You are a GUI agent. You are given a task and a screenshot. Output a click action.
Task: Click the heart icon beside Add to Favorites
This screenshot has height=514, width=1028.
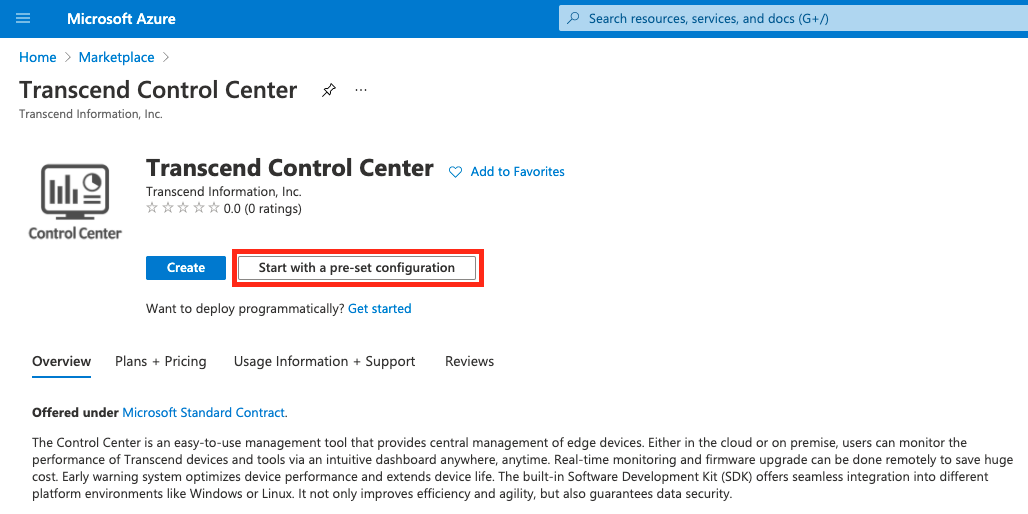455,172
